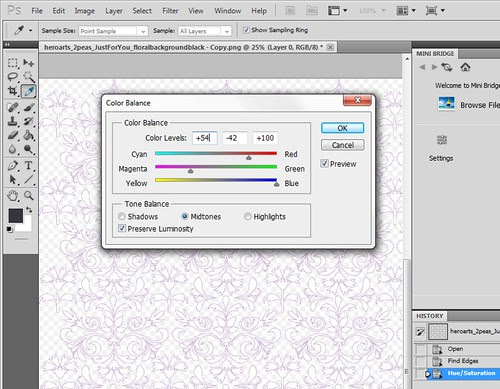Toggle the Preview checkbox

point(324,164)
